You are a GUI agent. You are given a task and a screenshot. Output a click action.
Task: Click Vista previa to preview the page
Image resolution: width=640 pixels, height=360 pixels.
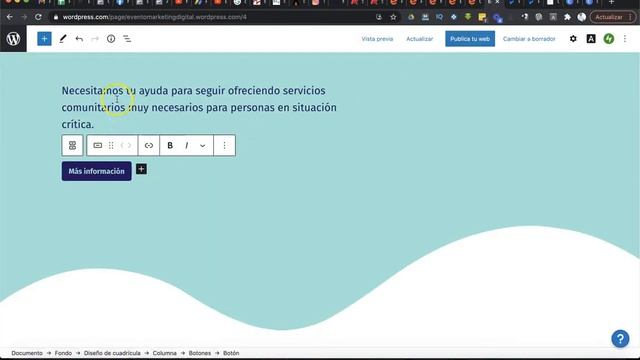coord(377,39)
